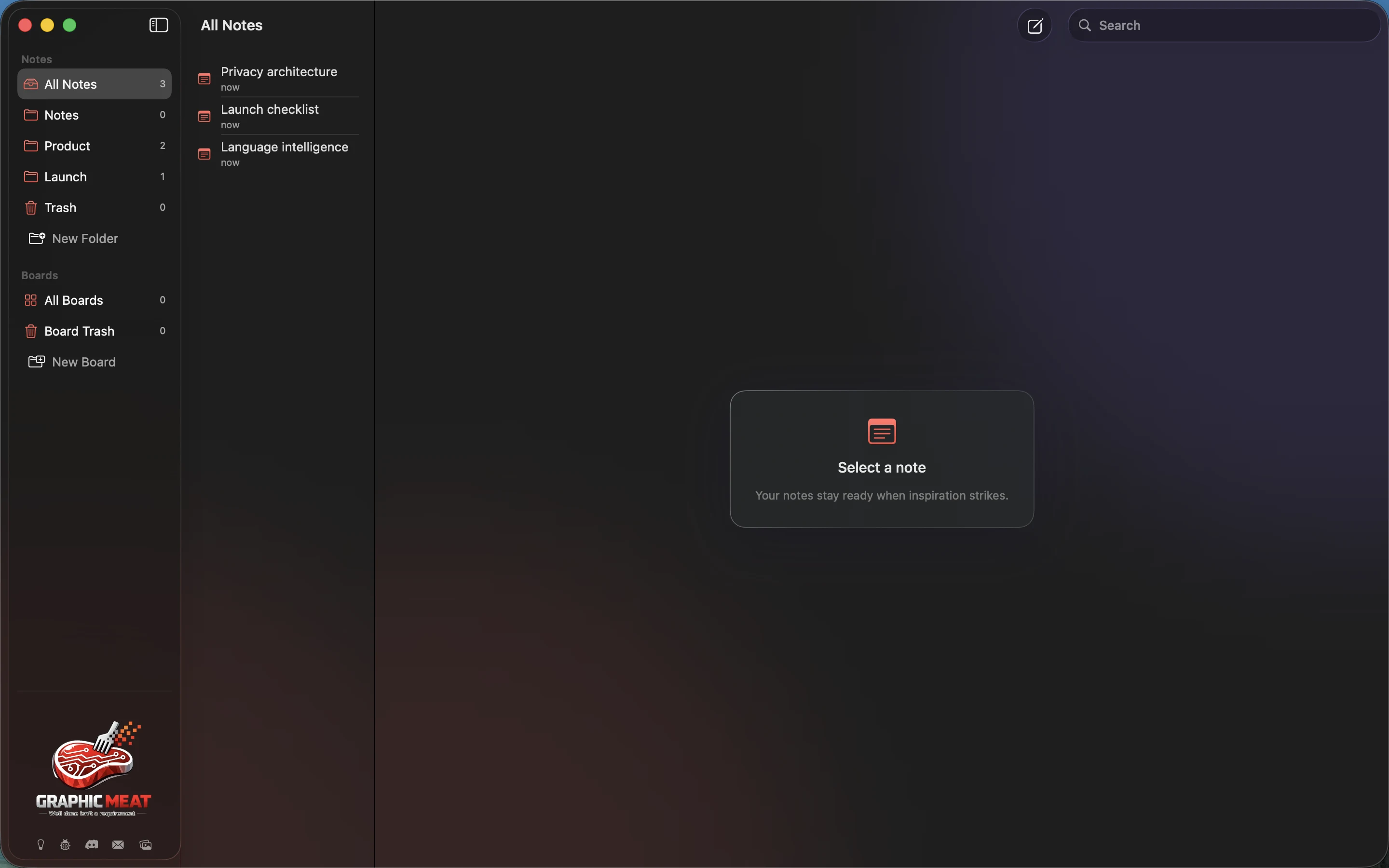1389x868 pixels.
Task: Click the envelope mail icon
Action: pyautogui.click(x=118, y=844)
